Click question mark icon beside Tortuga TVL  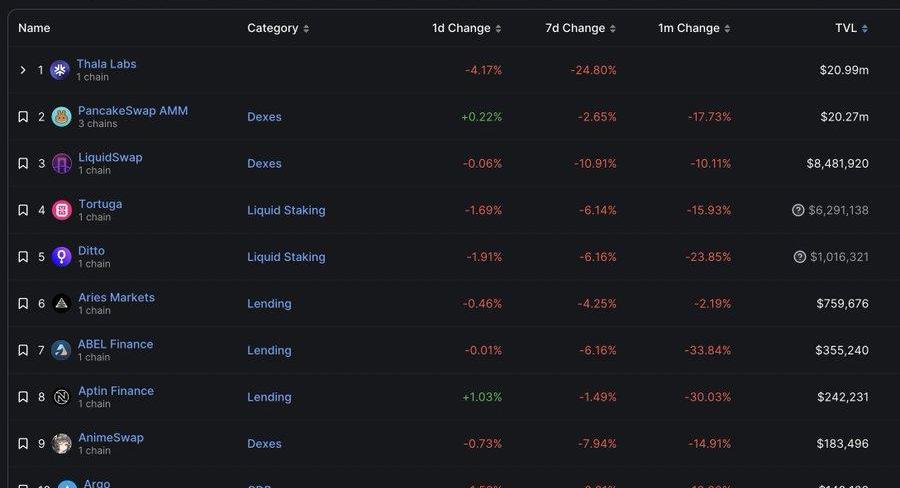(798, 210)
